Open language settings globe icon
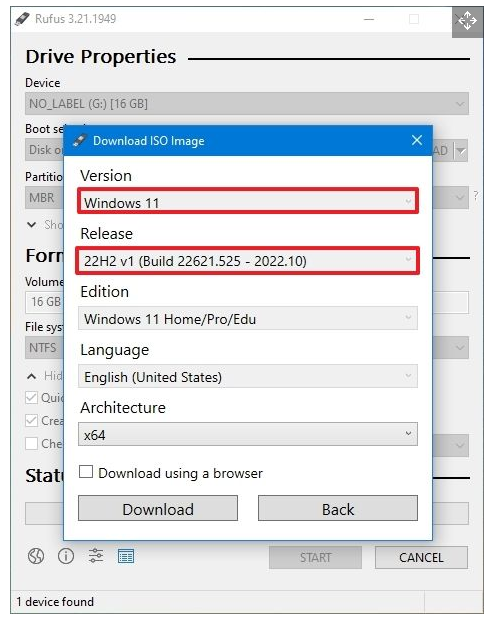This screenshot has height=629, width=495. [36, 556]
